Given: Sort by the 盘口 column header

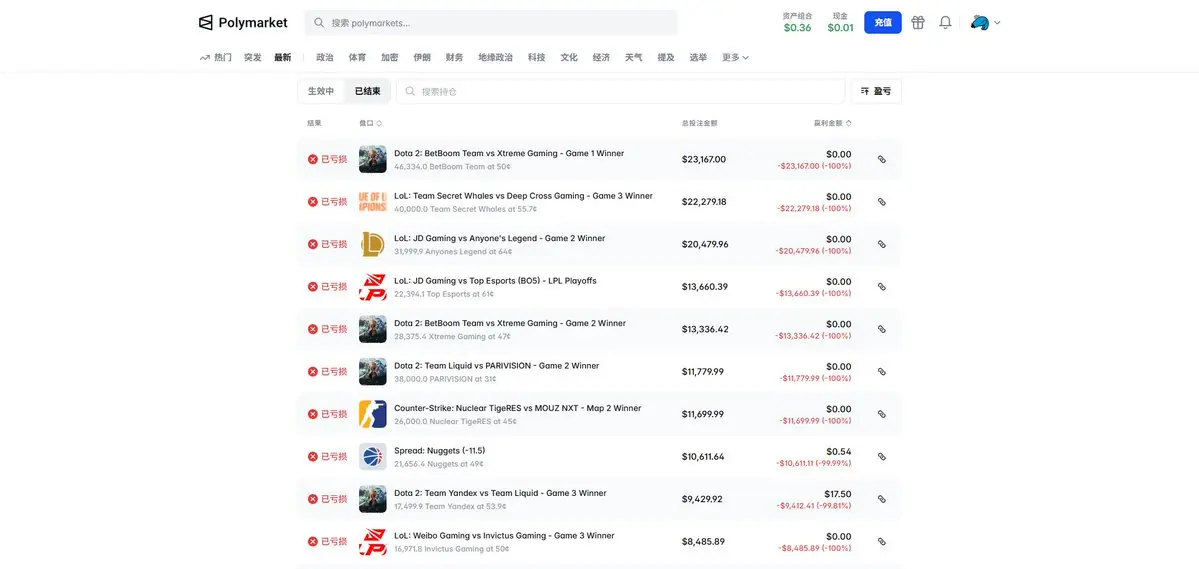Looking at the screenshot, I should (370, 123).
